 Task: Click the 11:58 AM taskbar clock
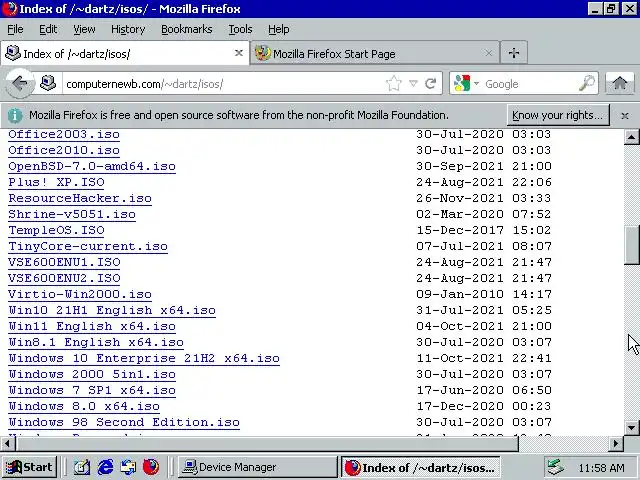[x=601, y=468]
